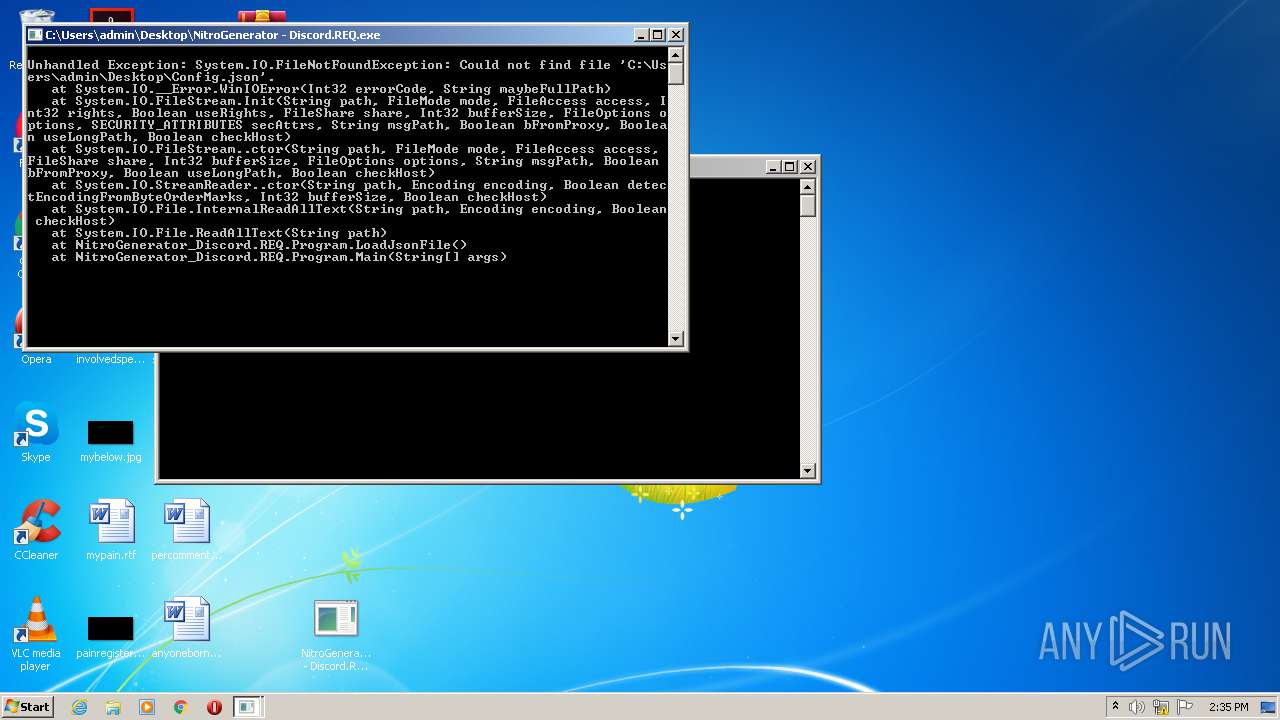Open the Start menu
1280x720 pixels.
tap(27, 707)
